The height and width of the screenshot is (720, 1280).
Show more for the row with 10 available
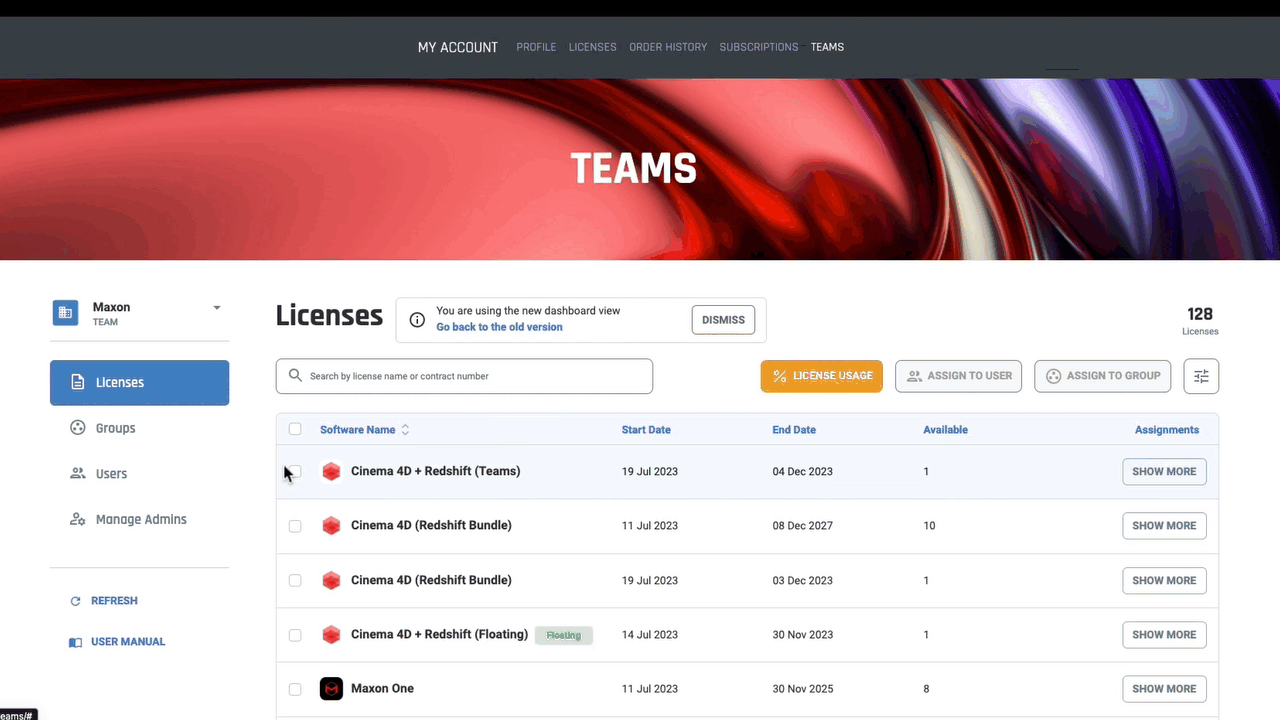point(1164,526)
